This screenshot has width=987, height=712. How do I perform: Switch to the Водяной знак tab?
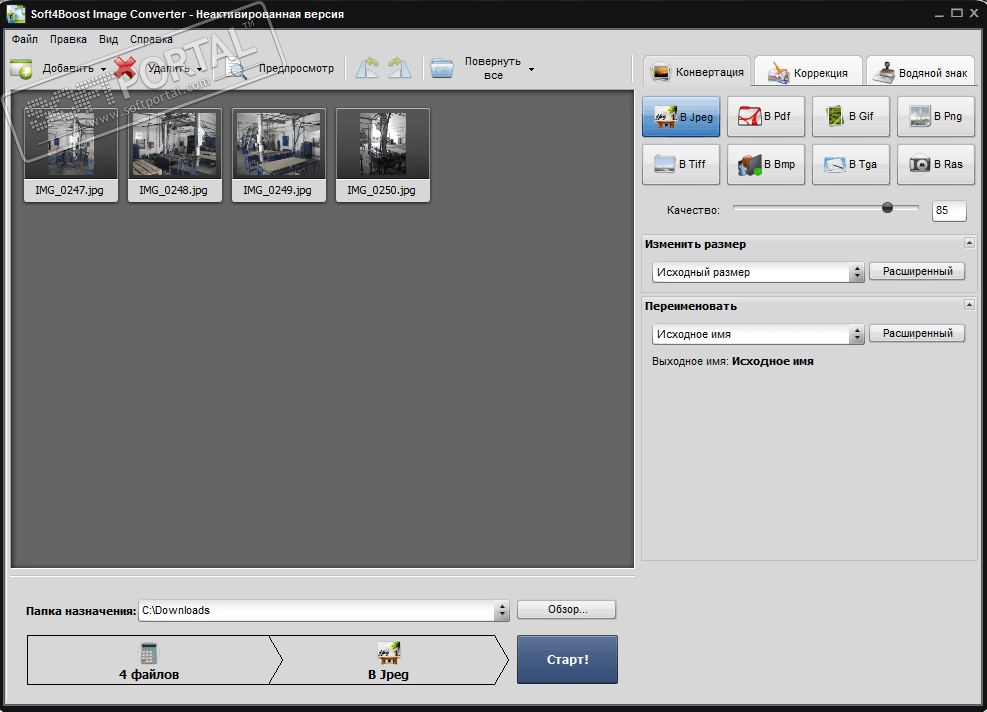click(x=920, y=72)
